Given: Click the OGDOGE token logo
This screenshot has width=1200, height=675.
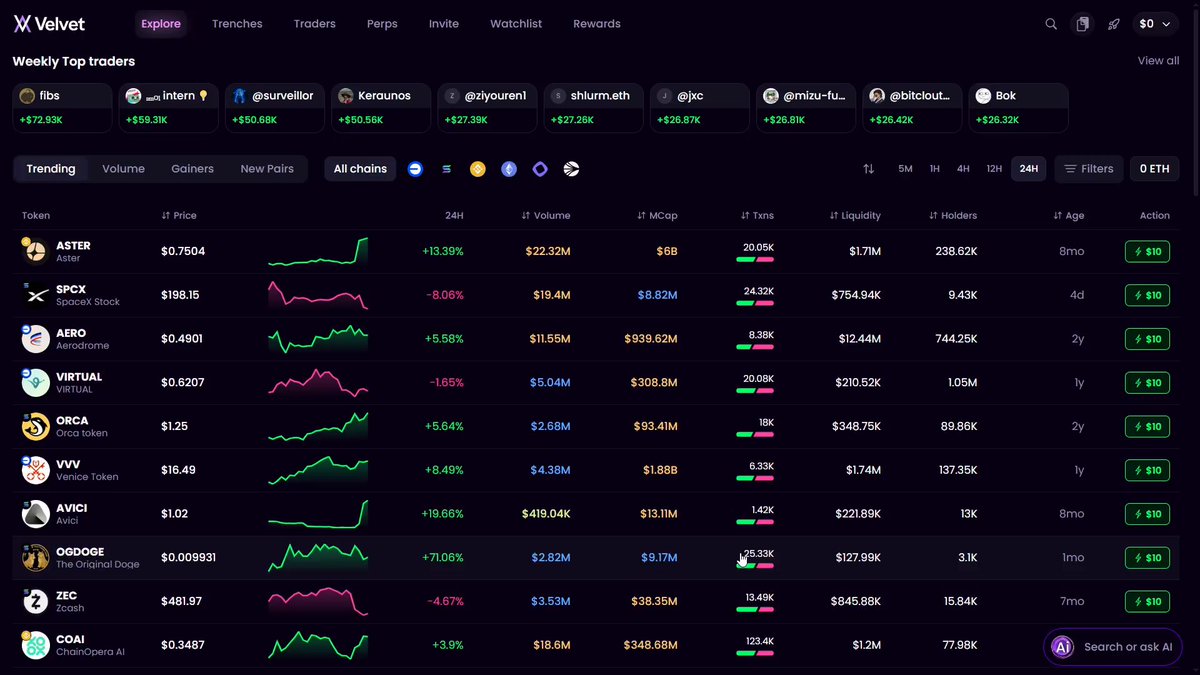Looking at the screenshot, I should [x=36, y=558].
